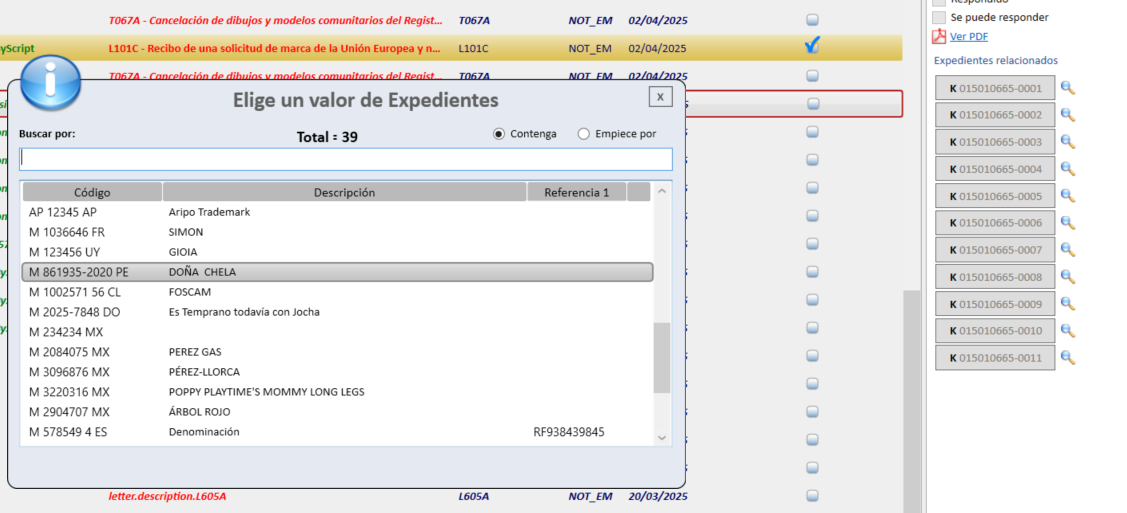Open search icon beside K 015010665-0003
The height and width of the screenshot is (513, 1127).
tap(1067, 142)
